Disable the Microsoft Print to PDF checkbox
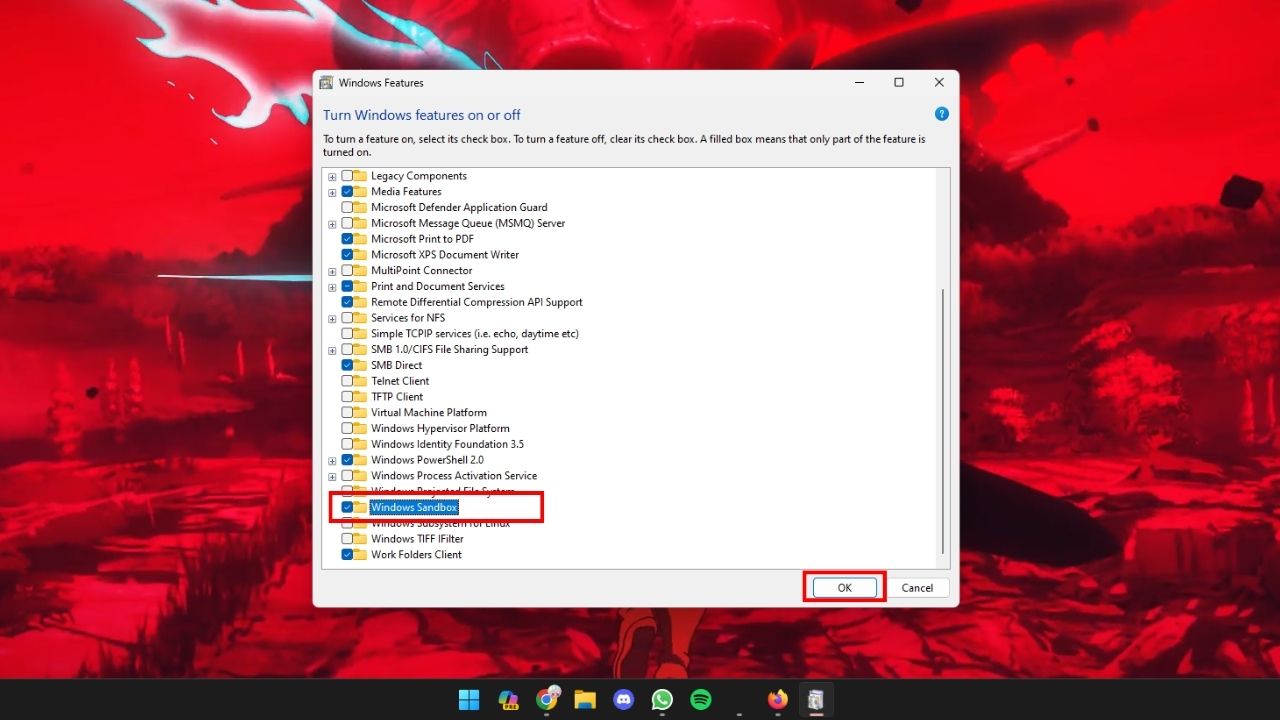Image resolution: width=1280 pixels, height=720 pixels. (347, 239)
